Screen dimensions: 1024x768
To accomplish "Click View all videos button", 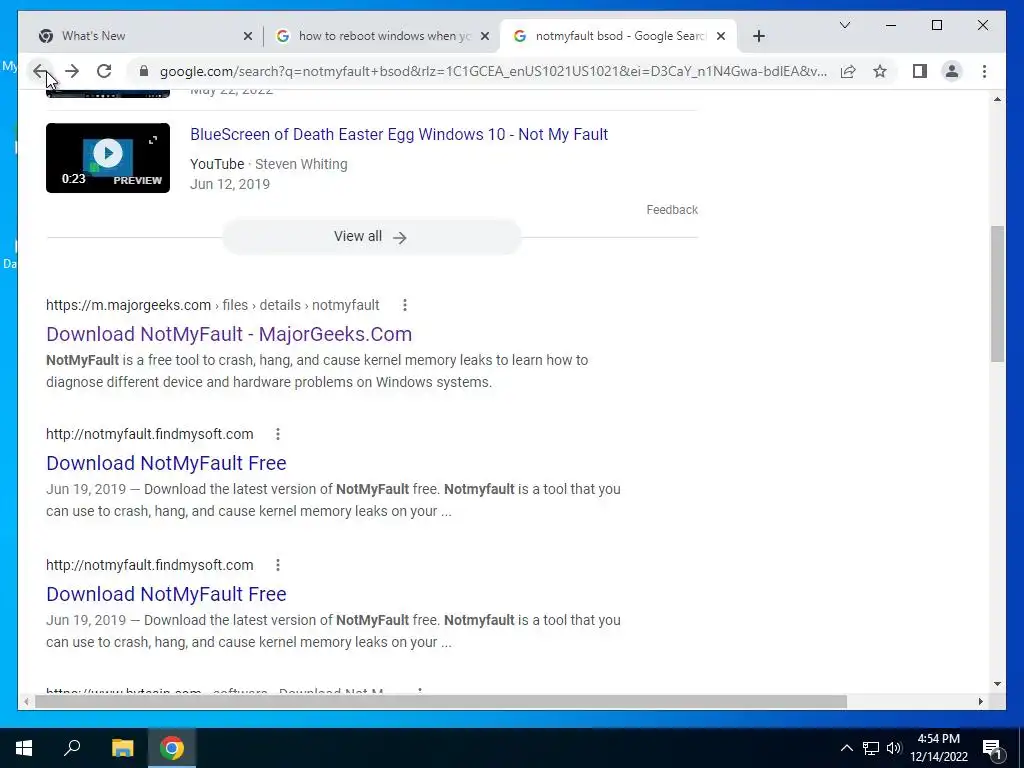I will (x=371, y=236).
